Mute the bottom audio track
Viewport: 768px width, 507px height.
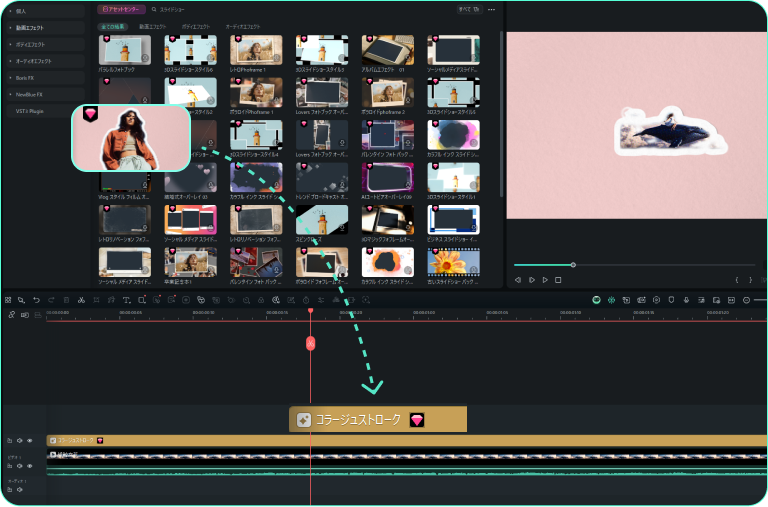click(x=19, y=491)
